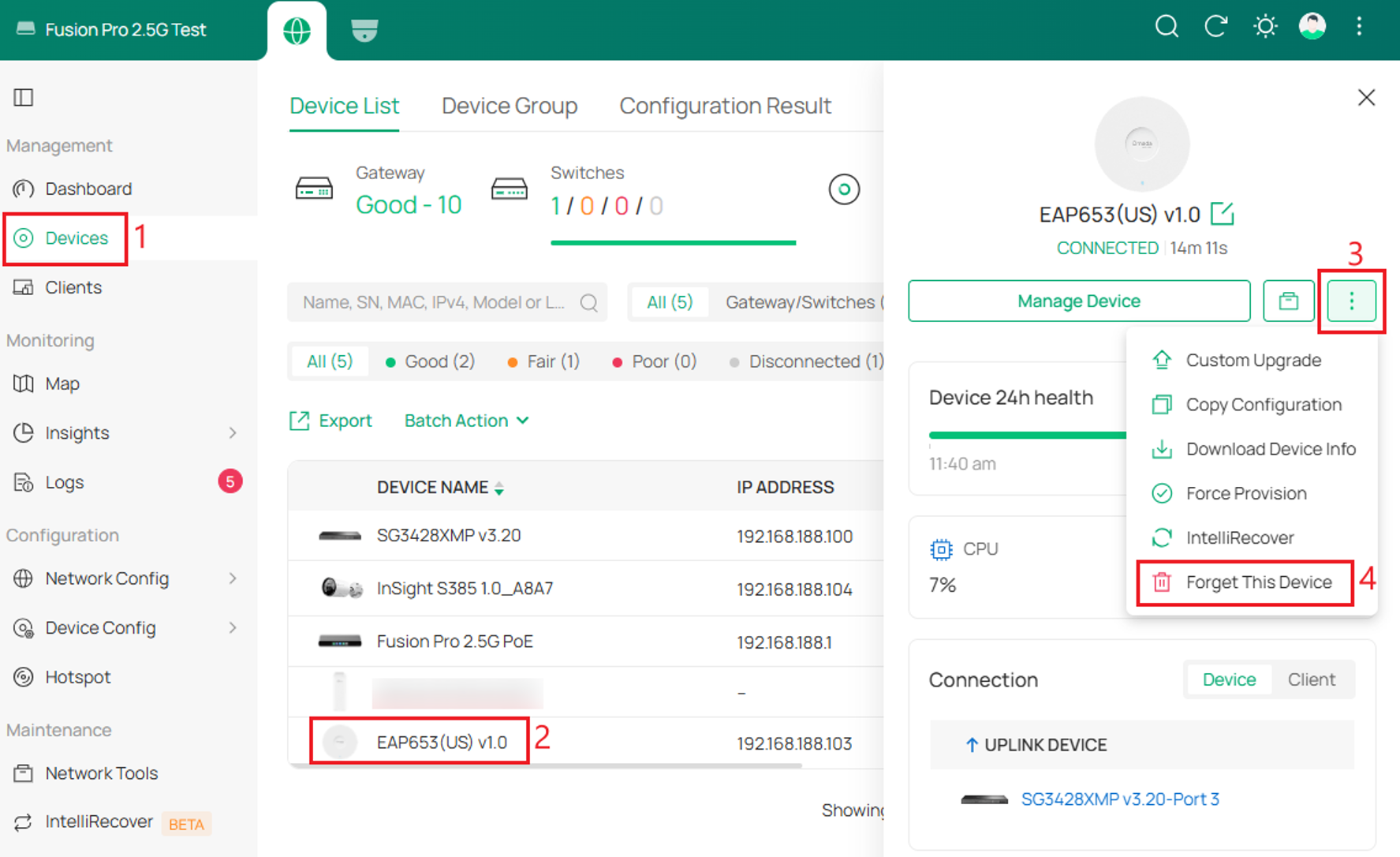Screen dimensions: 1400x857
Task: Switch to the Device Group tab
Action: coord(510,106)
